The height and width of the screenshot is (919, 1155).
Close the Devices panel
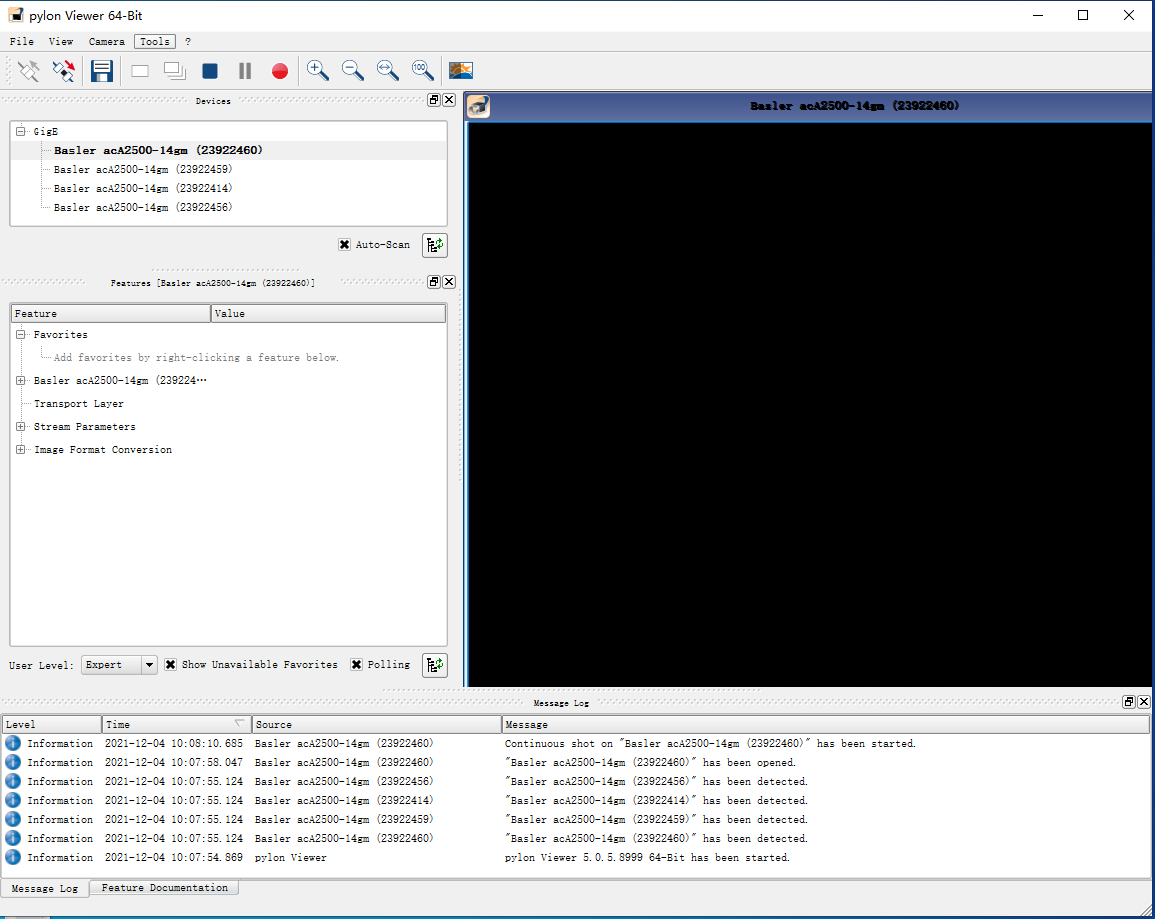point(449,100)
